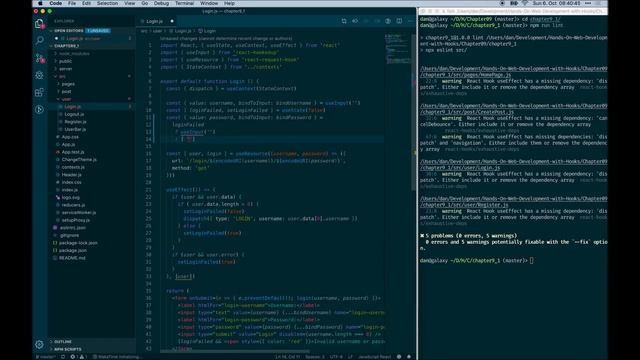Viewport: 640px width, 360px height.
Task: Click the open changes icon in editor toolbar
Action: [x=355, y=21]
